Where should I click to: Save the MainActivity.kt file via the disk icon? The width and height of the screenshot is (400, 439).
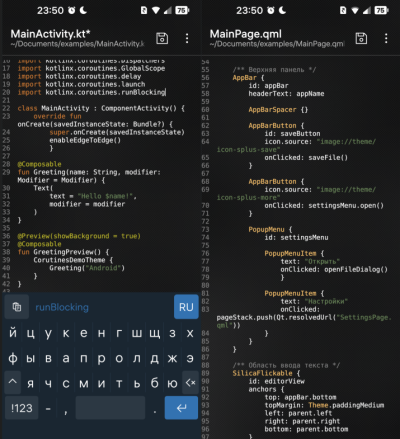pos(162,38)
